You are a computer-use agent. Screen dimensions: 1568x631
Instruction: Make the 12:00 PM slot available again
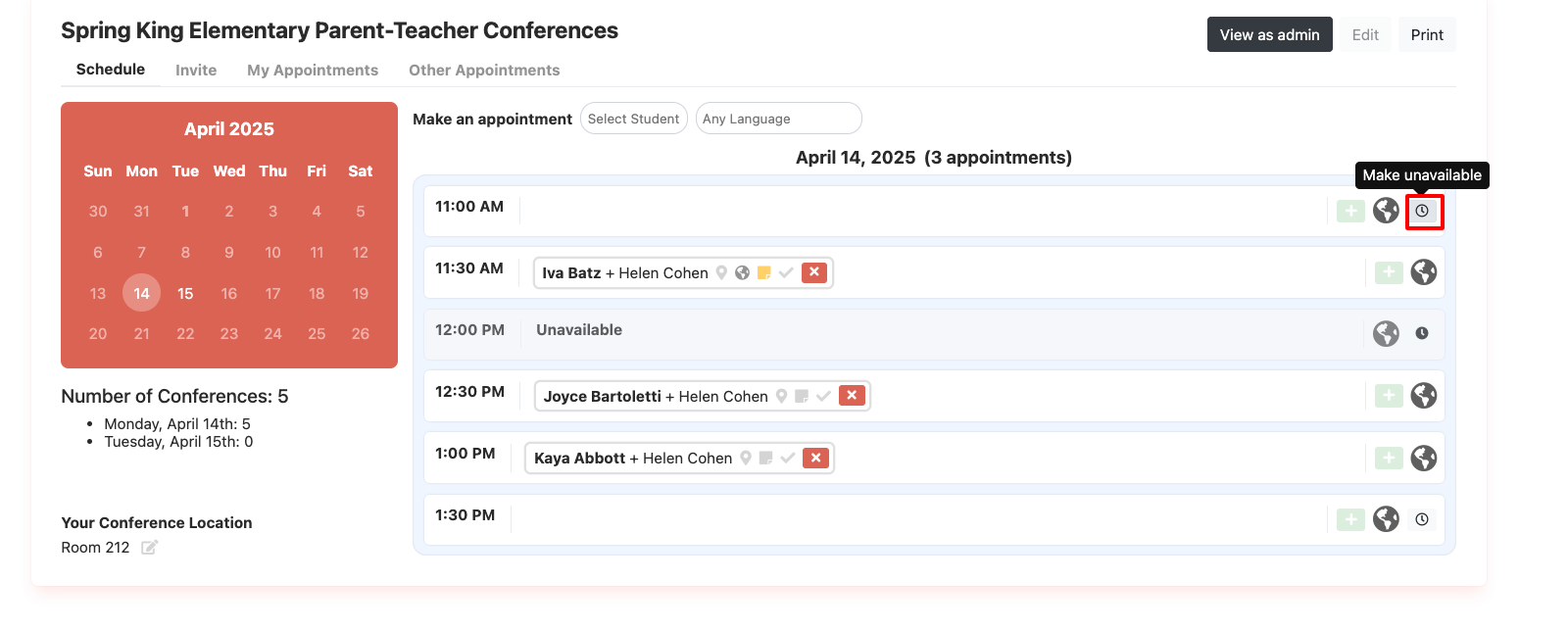pos(1422,331)
